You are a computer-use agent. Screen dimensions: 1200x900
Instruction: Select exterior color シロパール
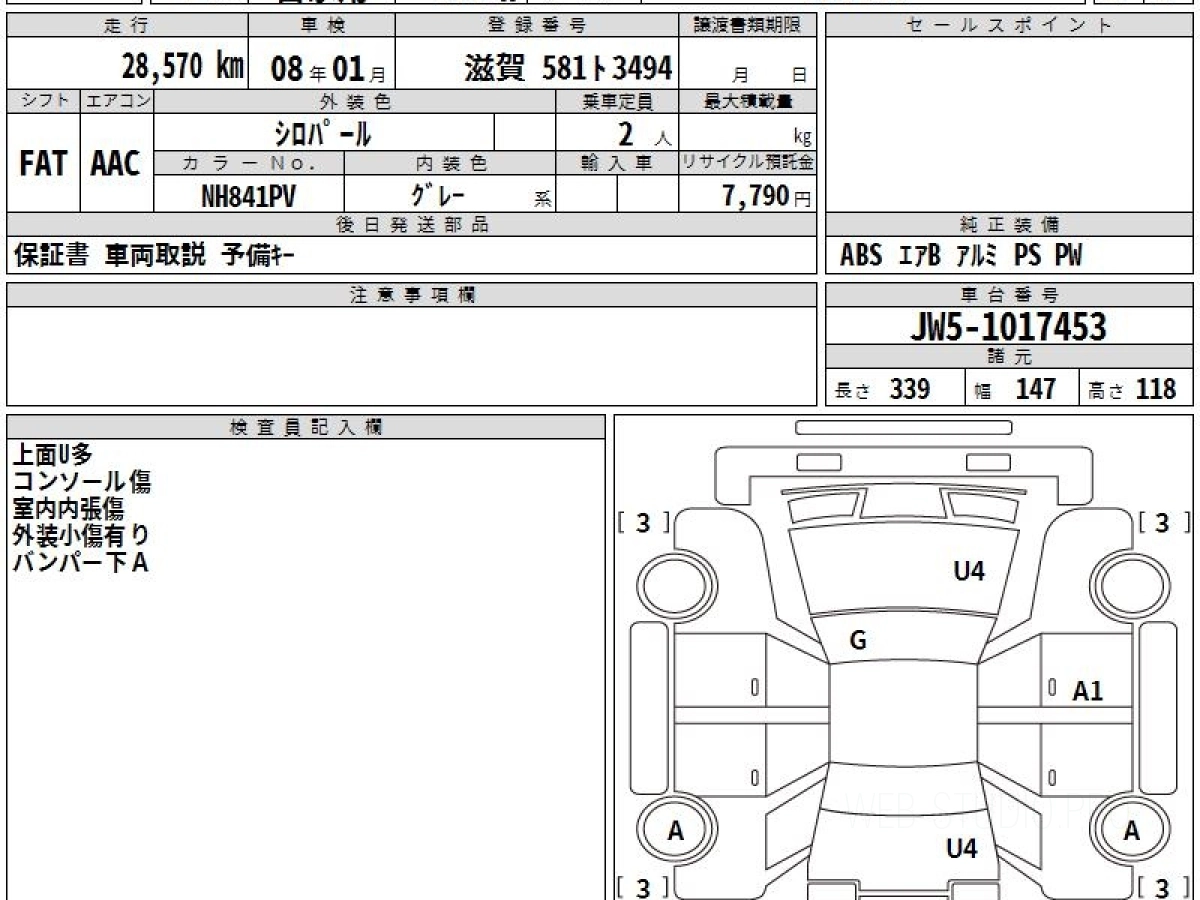click(x=324, y=132)
